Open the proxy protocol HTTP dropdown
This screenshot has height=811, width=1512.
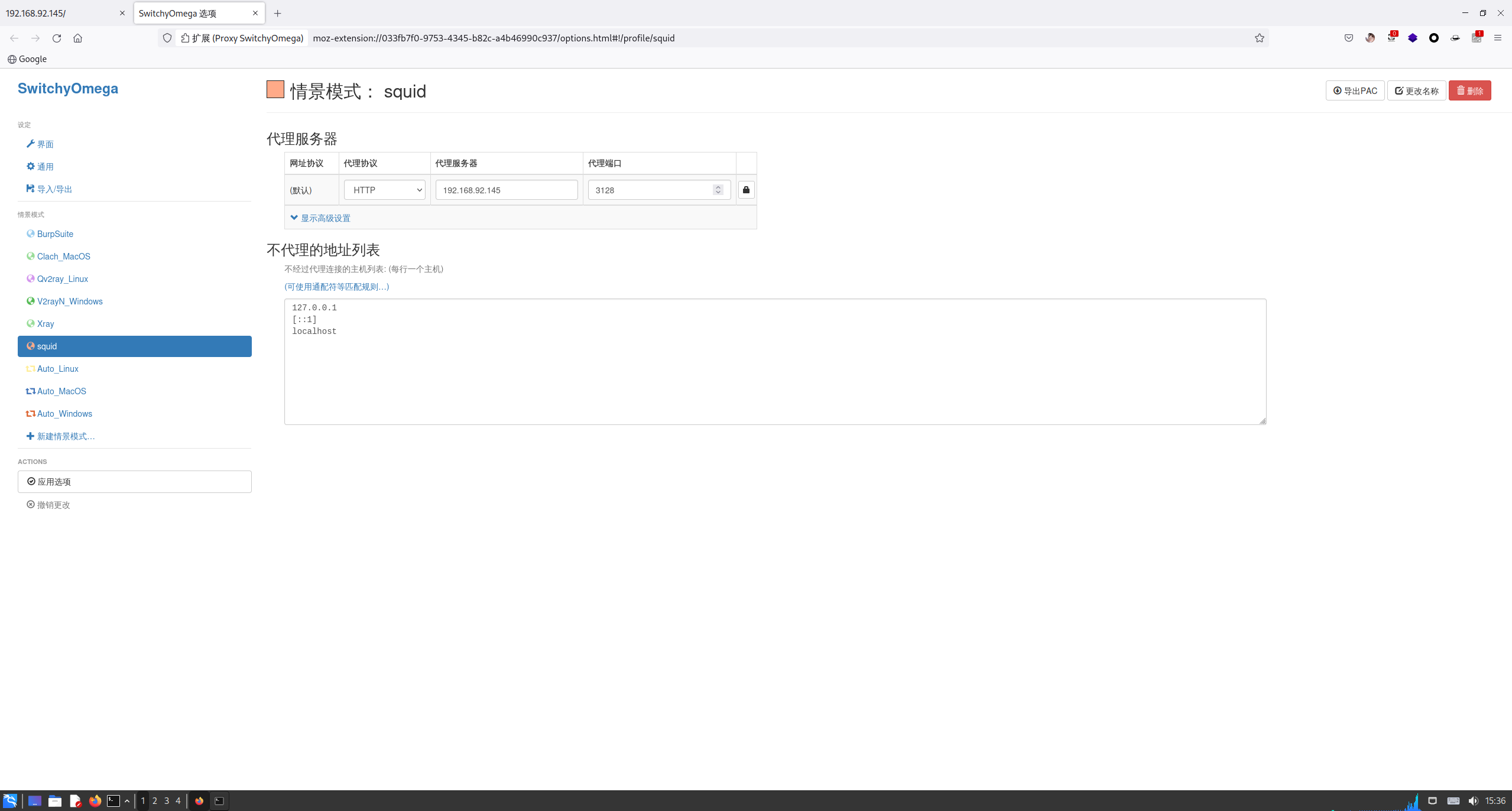[x=384, y=190]
